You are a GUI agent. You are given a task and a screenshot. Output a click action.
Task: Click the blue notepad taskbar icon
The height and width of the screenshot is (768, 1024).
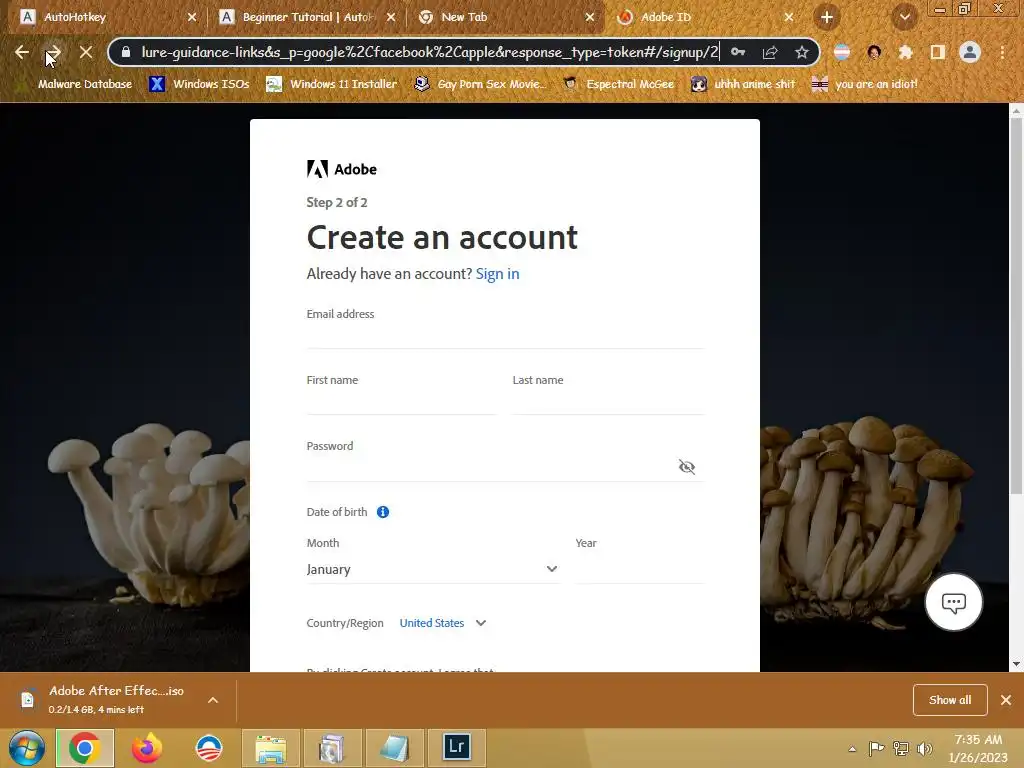394,748
